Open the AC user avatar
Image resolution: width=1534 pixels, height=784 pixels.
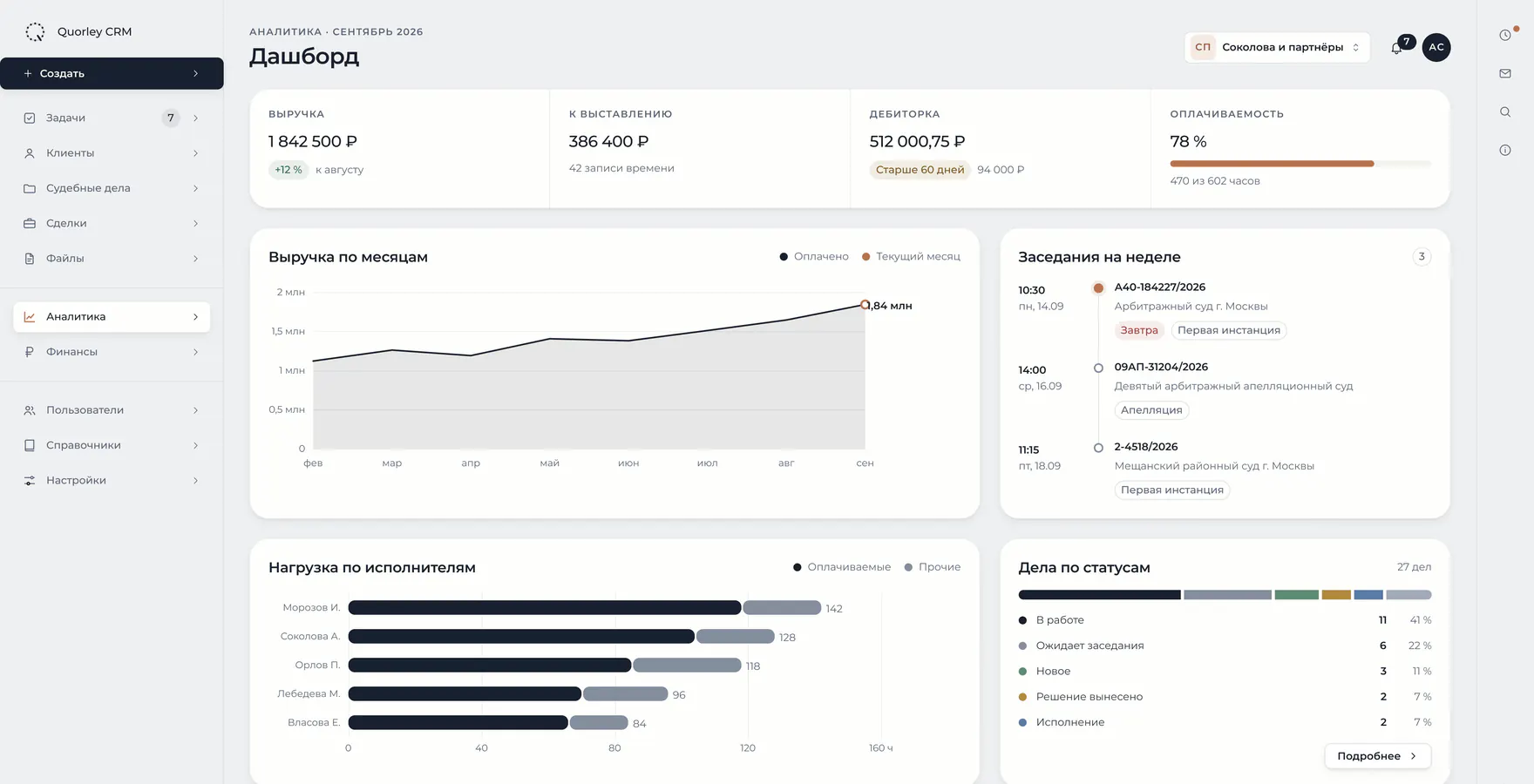(1436, 47)
